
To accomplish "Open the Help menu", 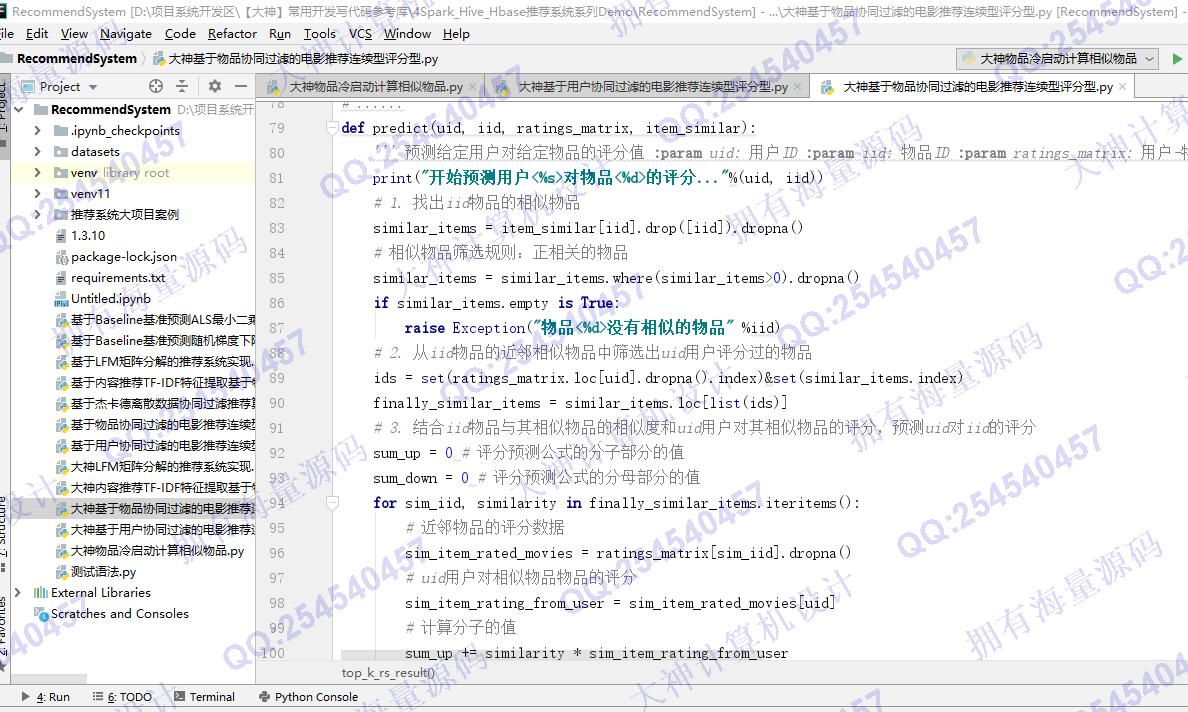I will pyautogui.click(x=456, y=33).
